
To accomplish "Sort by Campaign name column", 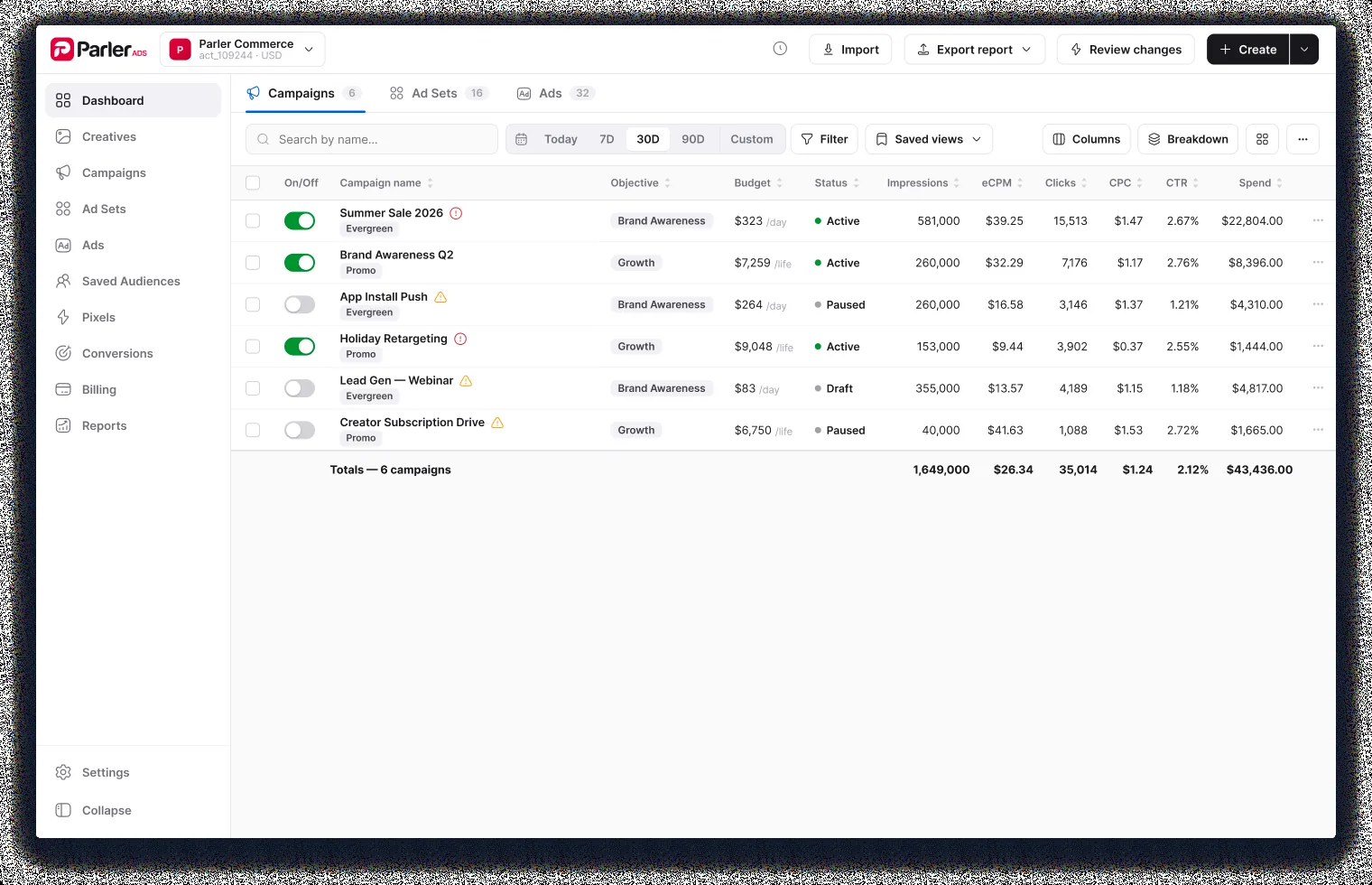I will pos(386,182).
